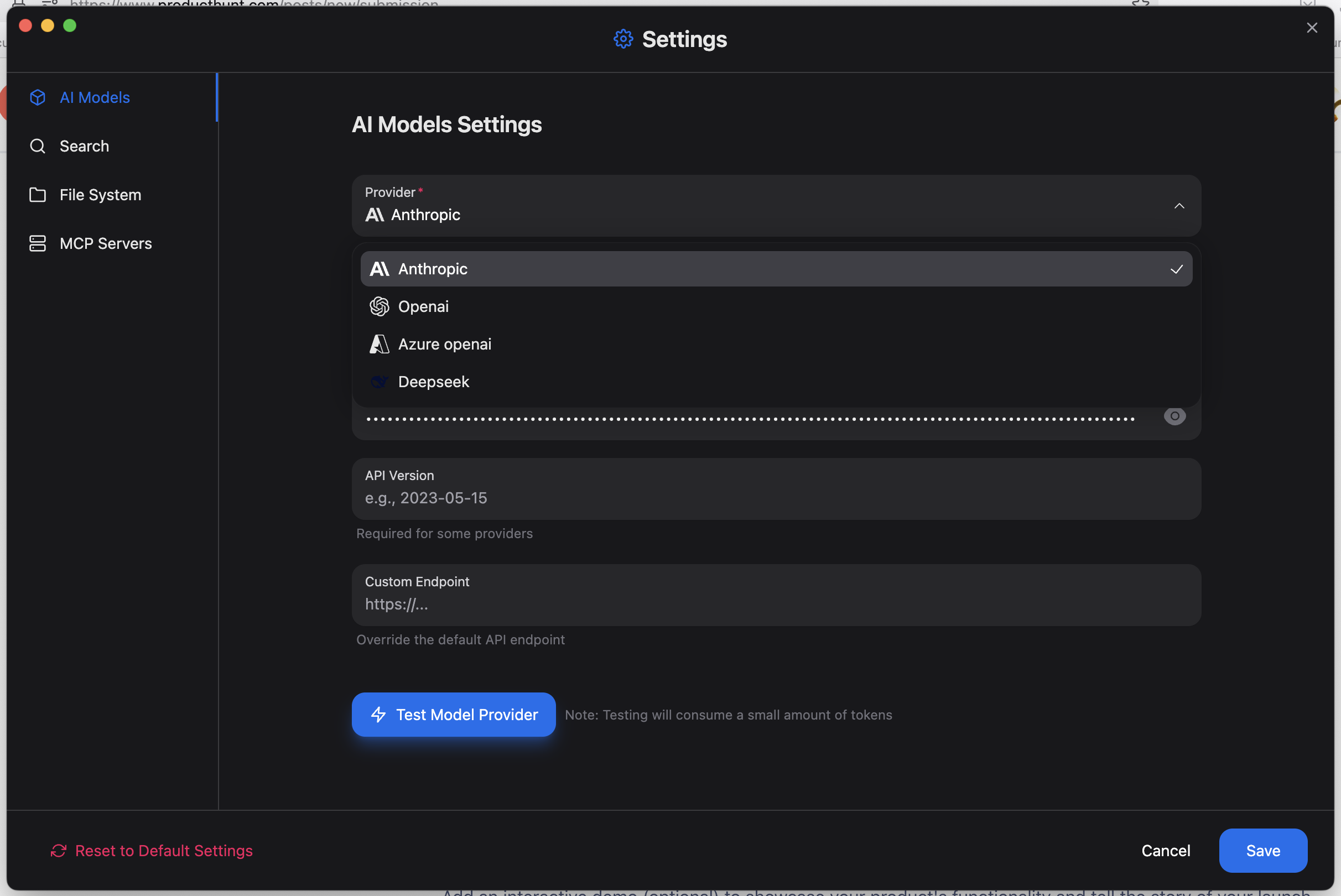Open the File System settings tab
This screenshot has width=1341, height=896.
tap(100, 195)
